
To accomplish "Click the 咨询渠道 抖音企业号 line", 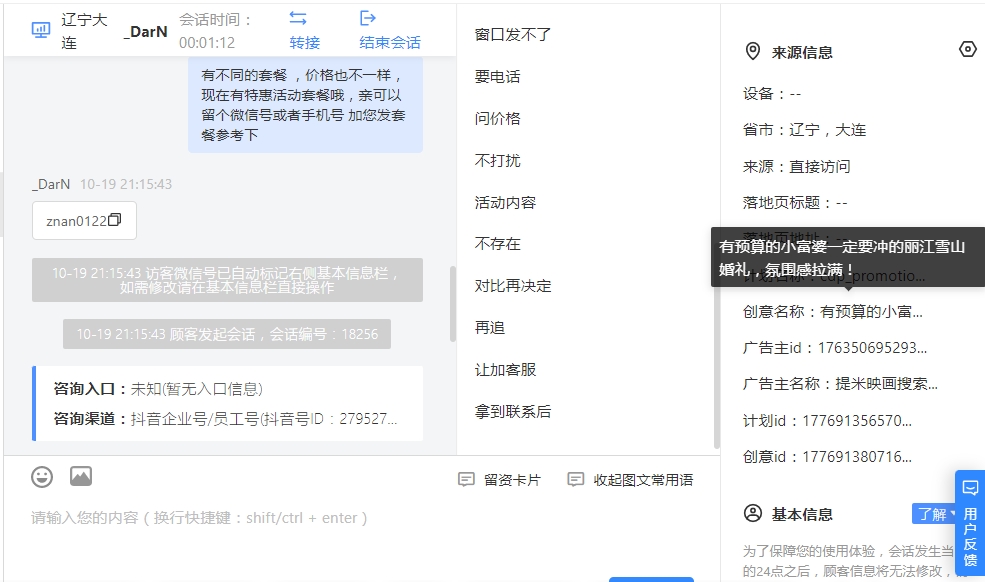I will coord(226,419).
